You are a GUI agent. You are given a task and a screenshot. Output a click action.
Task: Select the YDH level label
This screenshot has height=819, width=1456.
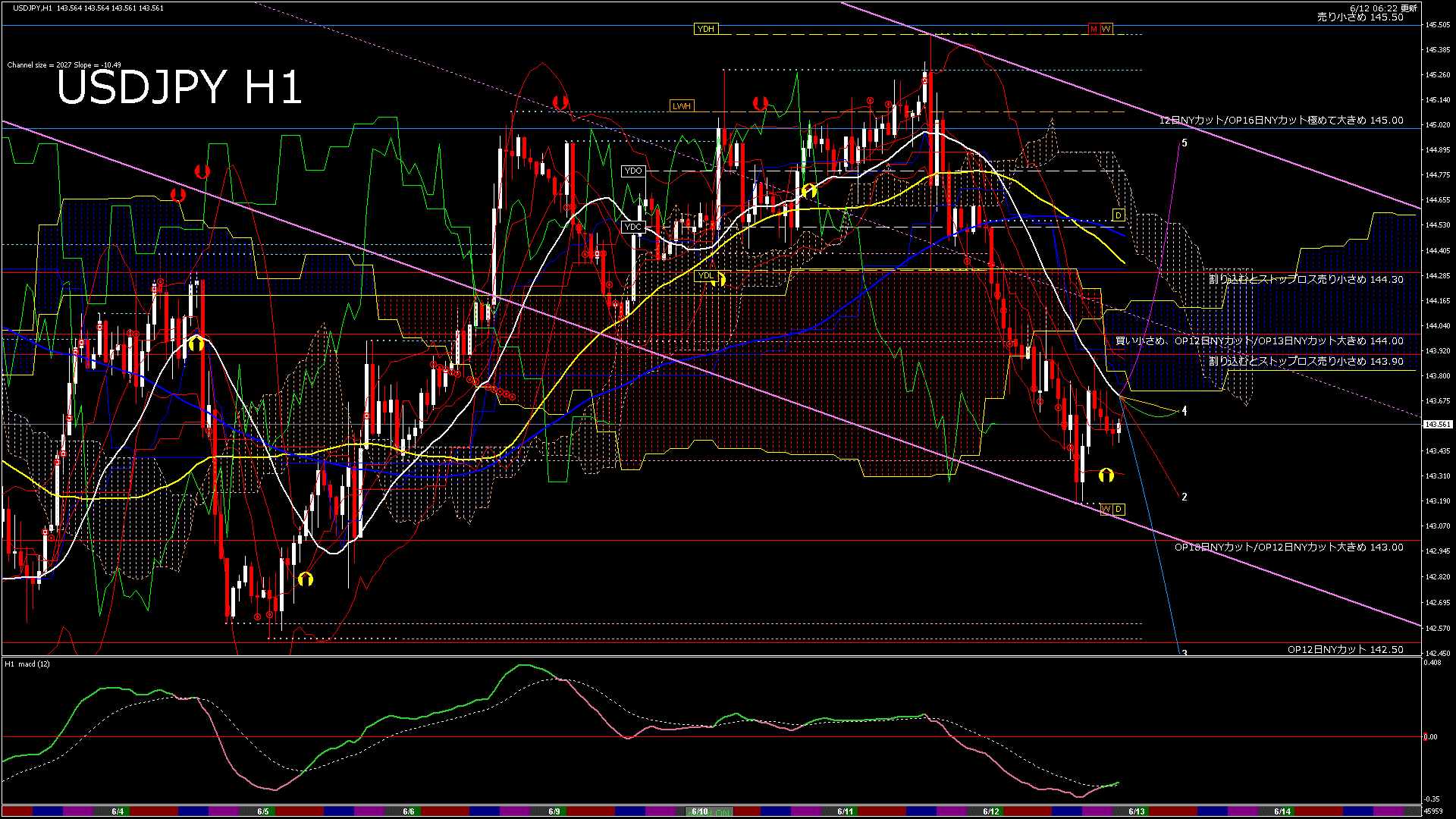click(705, 29)
